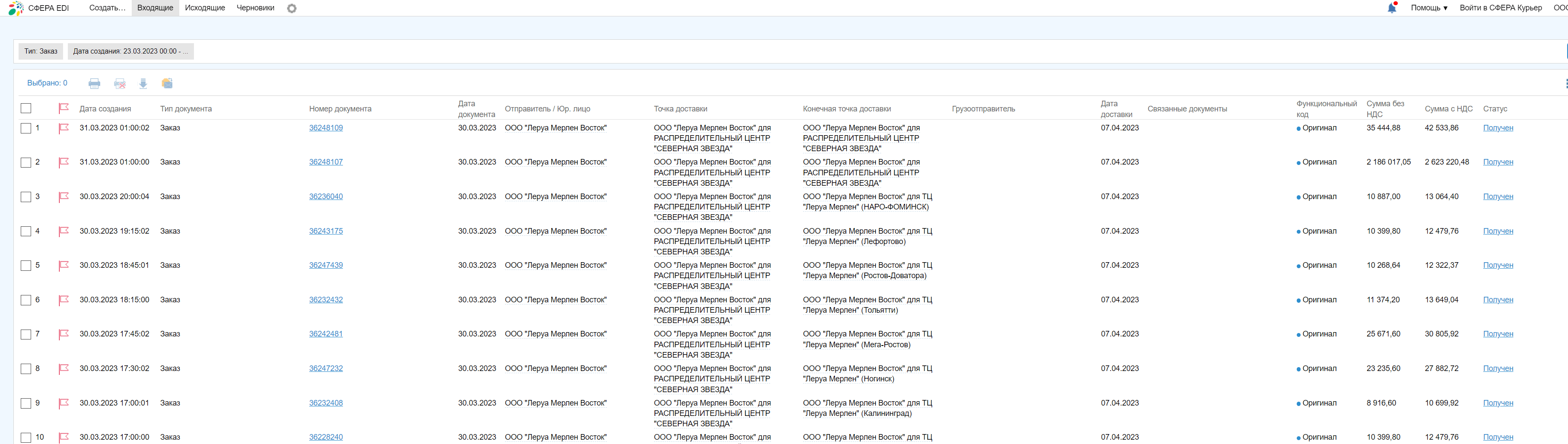
Task: Expand the Помощь dropdown menu
Action: pyautogui.click(x=1428, y=8)
